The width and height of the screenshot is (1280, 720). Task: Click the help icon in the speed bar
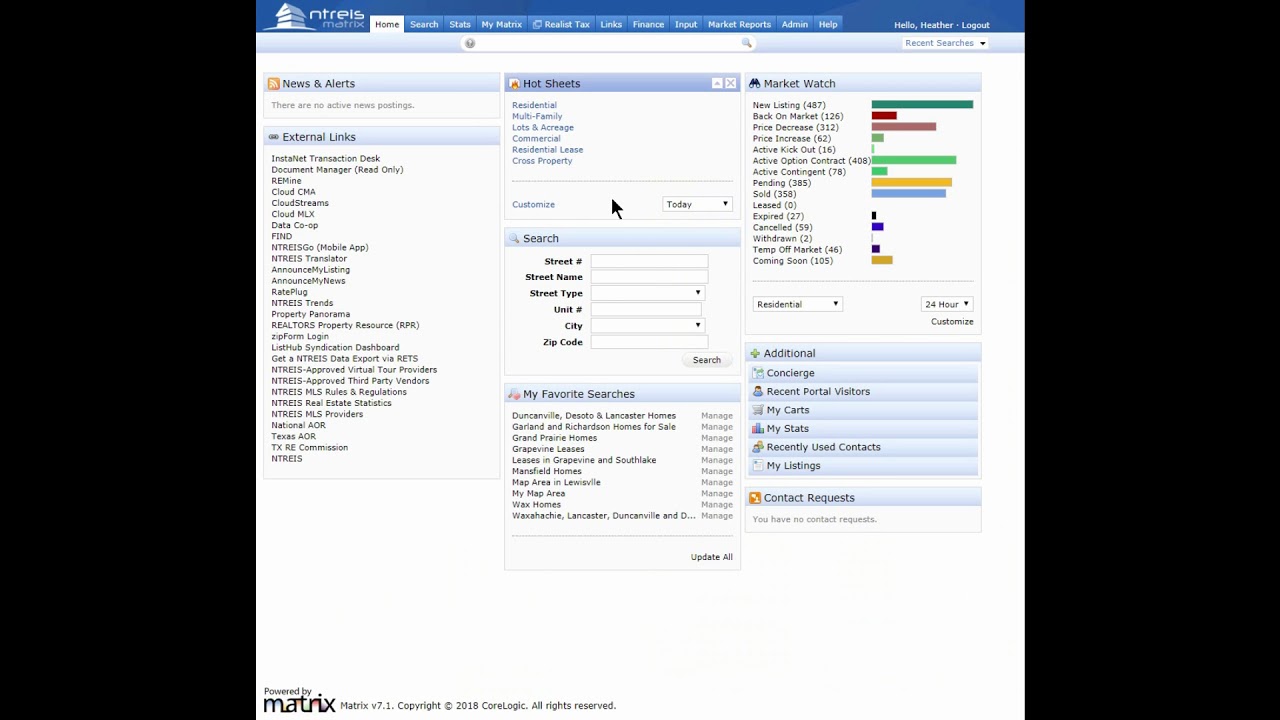pos(470,43)
